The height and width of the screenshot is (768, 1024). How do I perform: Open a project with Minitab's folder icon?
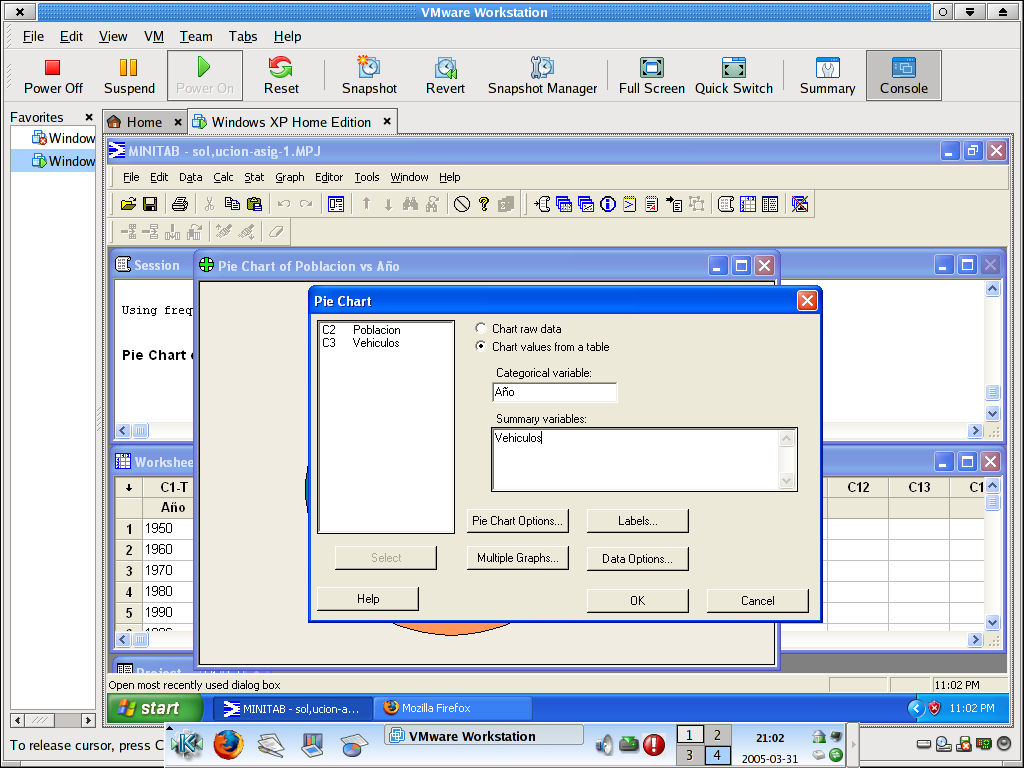point(128,204)
